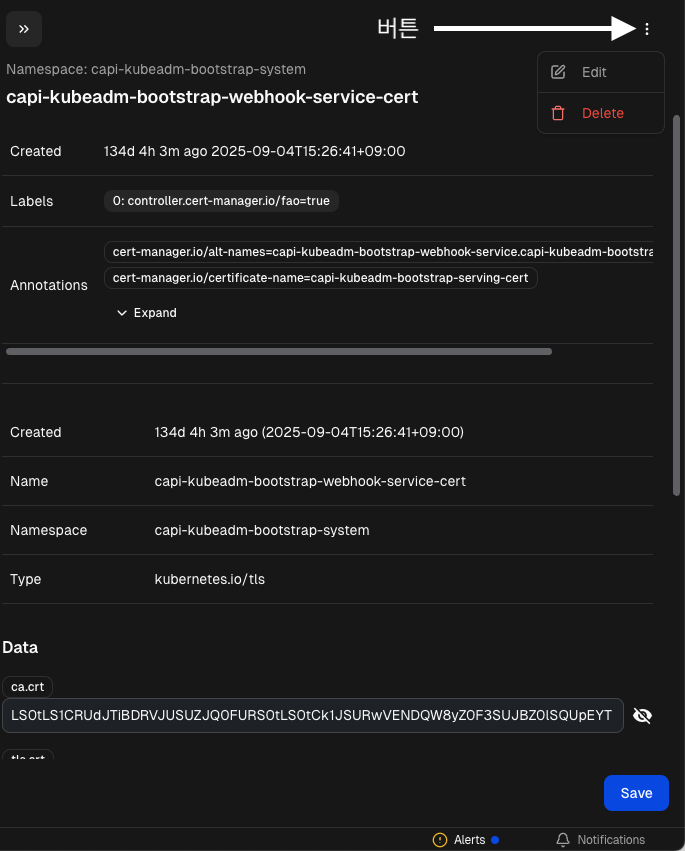Click the cert-manager.io/certificate-name annotation chip
Viewport: 685px width, 851px height.
pyautogui.click(x=320, y=278)
